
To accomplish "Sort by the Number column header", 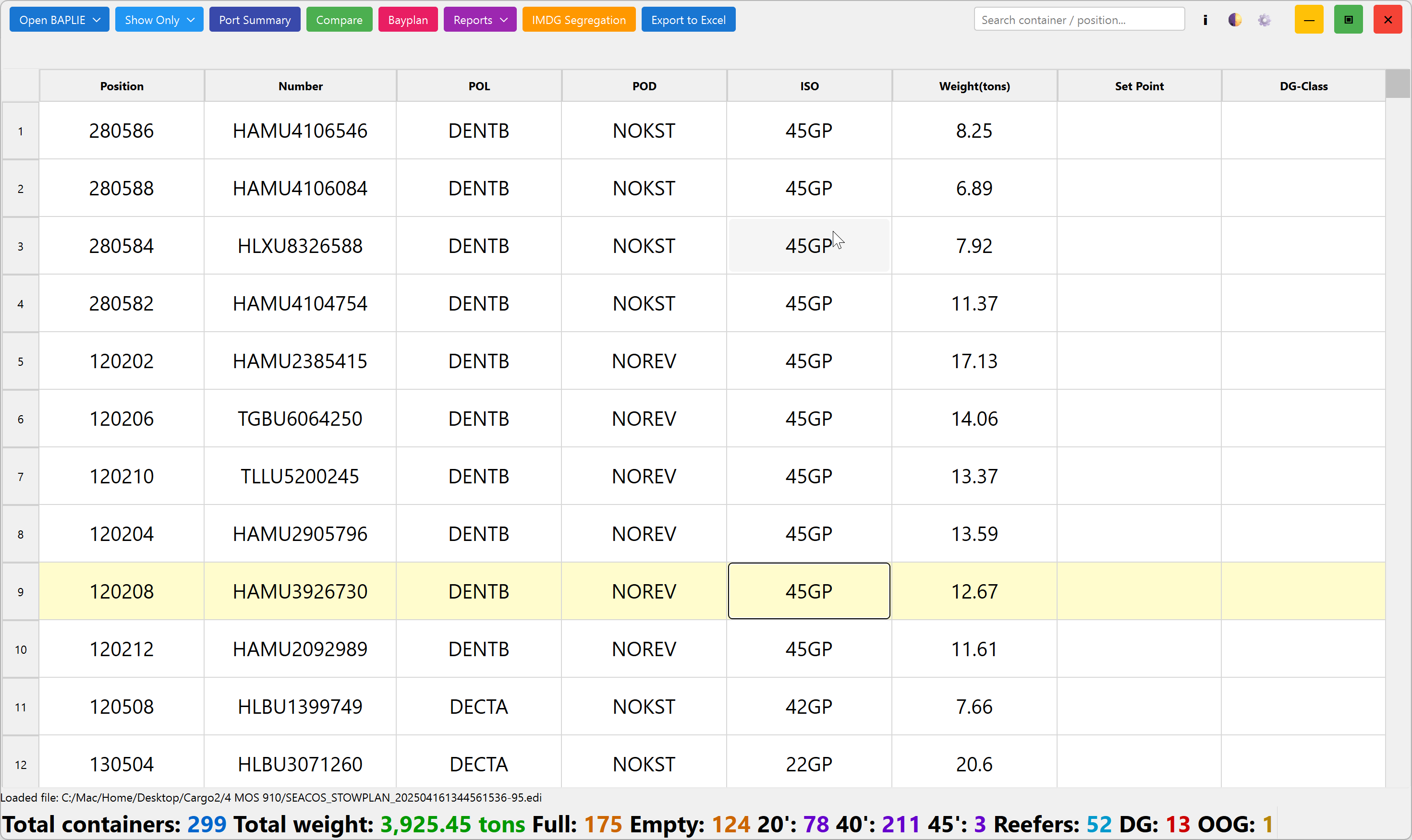I will pos(300,86).
